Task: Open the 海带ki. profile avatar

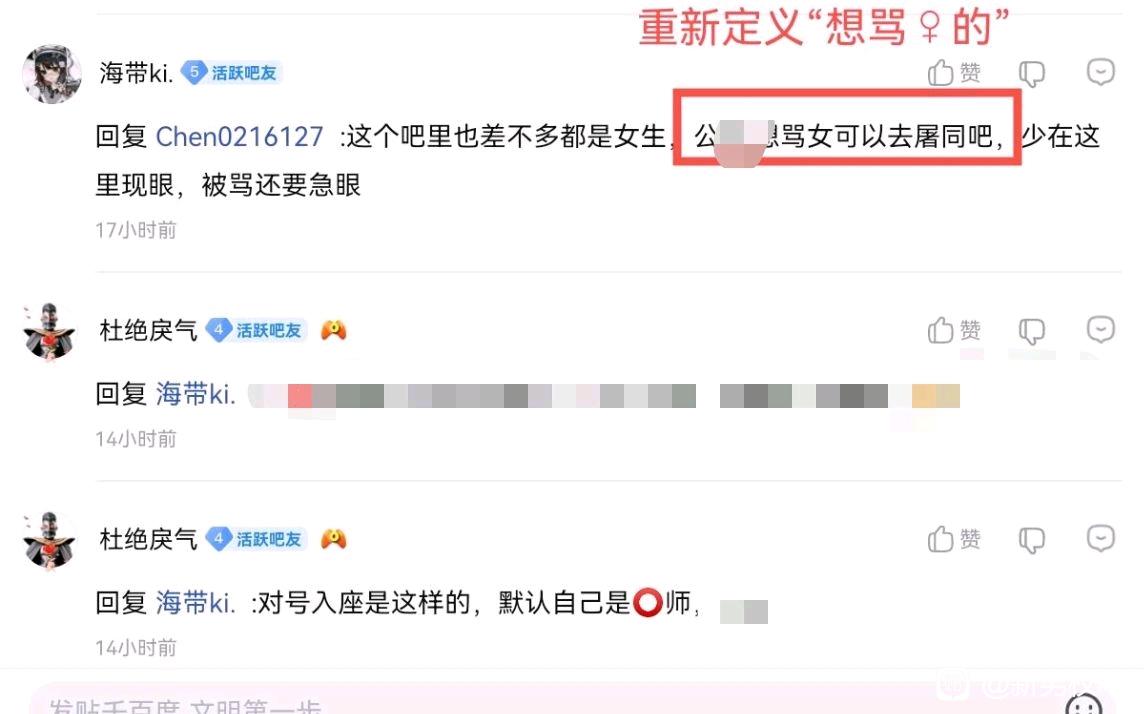Action: [x=51, y=74]
